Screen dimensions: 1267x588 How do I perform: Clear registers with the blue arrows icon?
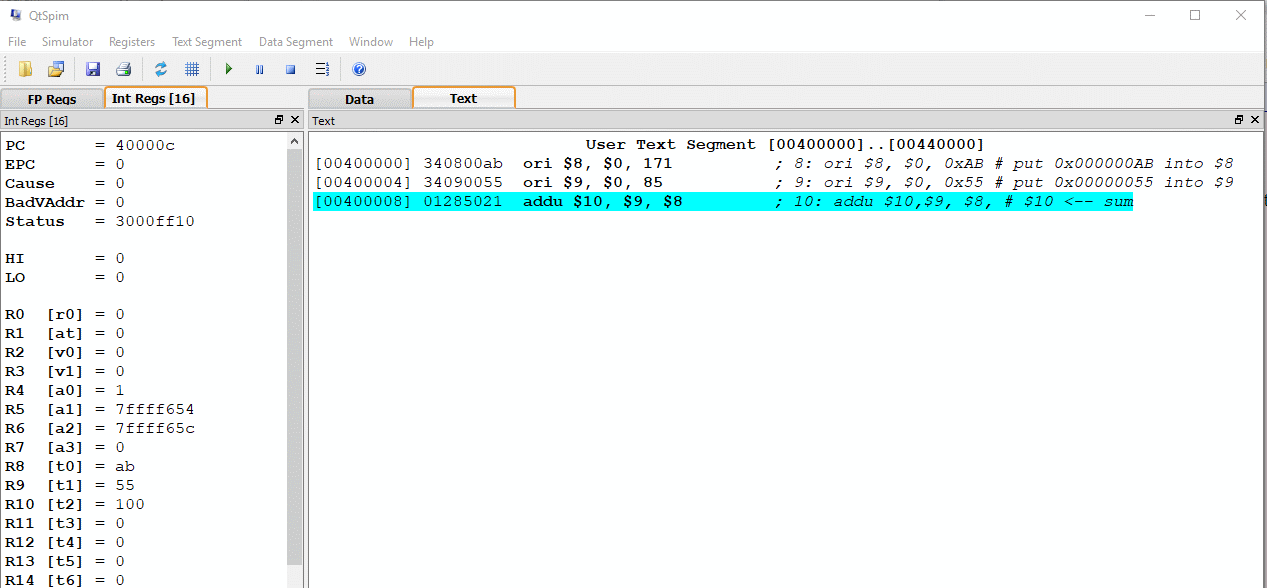point(161,69)
